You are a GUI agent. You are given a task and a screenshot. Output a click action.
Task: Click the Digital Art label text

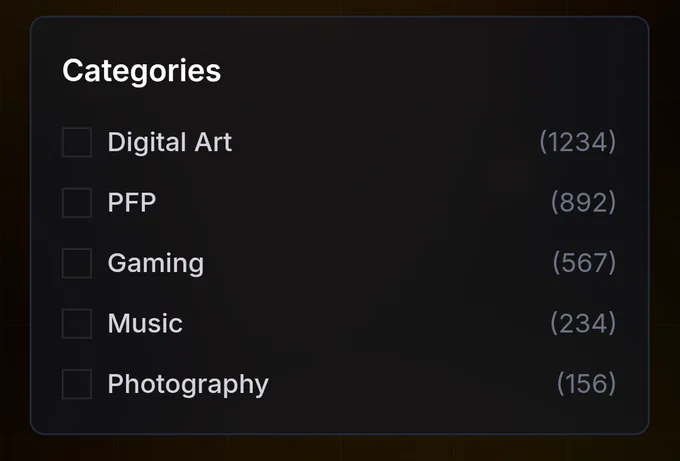(x=169, y=142)
